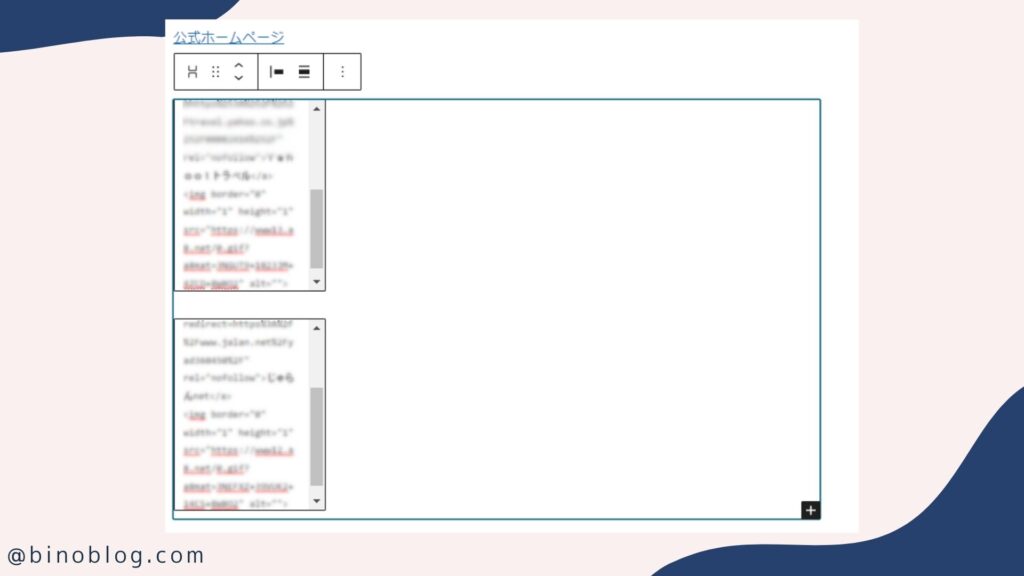Move block down with the down chevron
Screen dimensions: 1024x576
239,78
